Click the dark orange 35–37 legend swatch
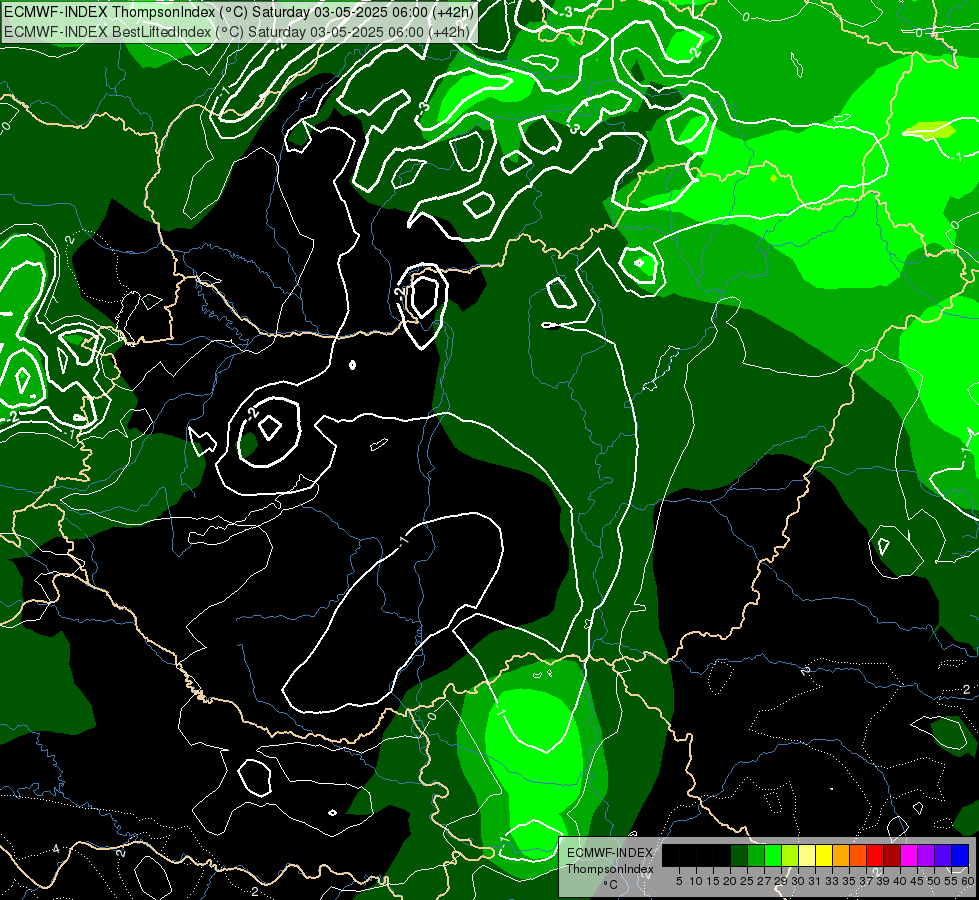 (x=858, y=855)
